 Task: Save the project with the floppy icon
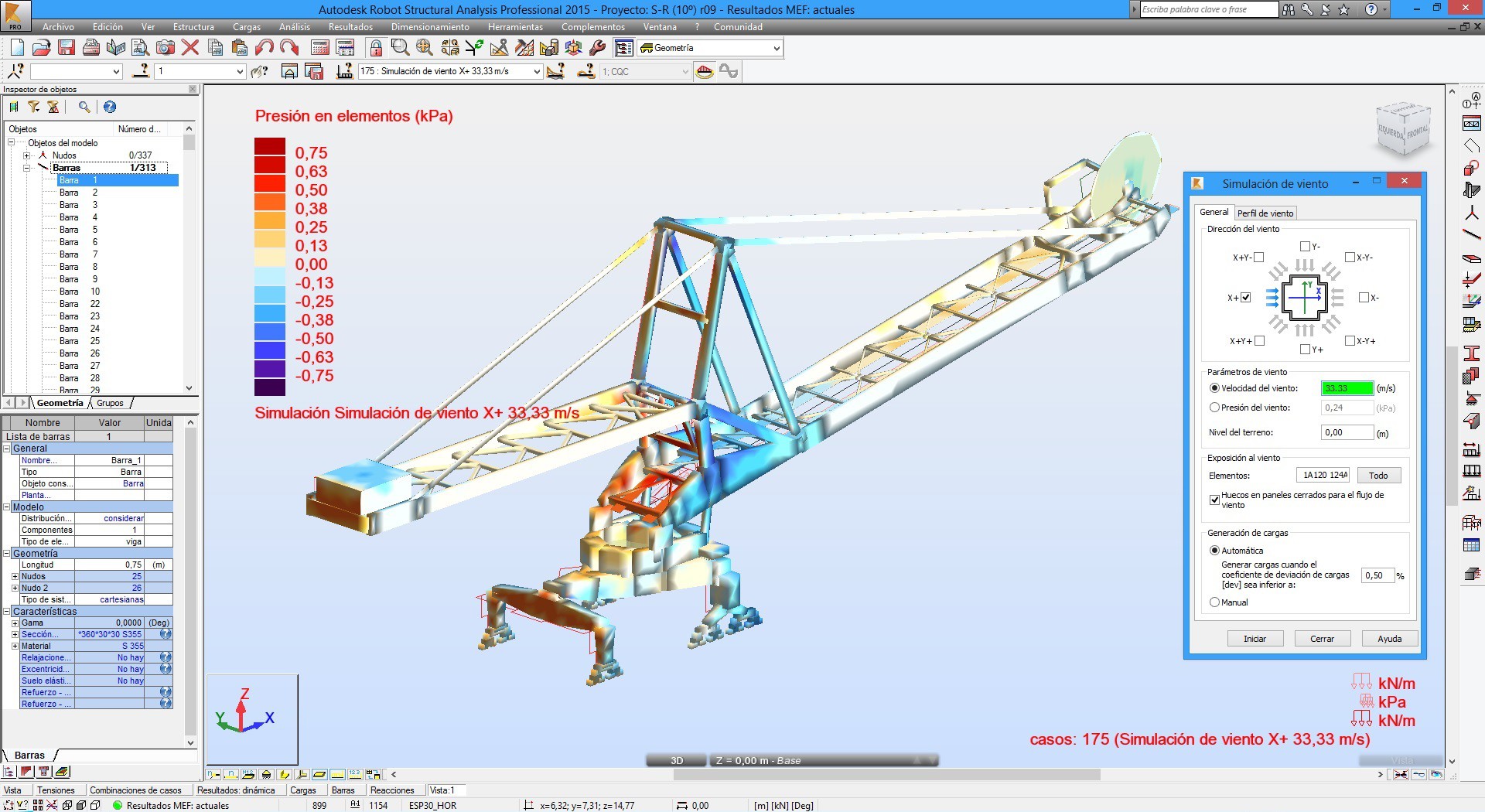tap(67, 48)
